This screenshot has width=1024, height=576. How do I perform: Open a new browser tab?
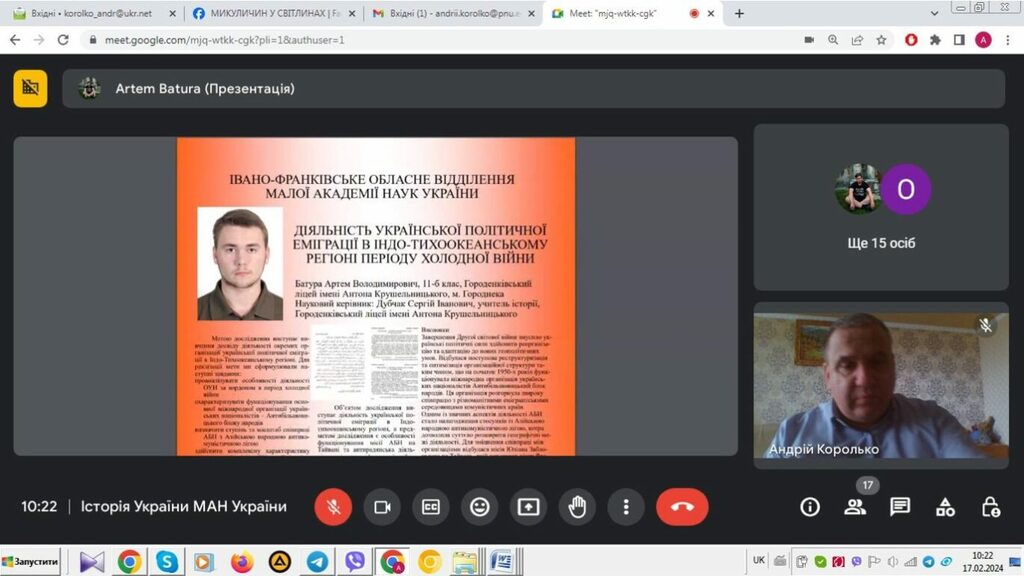point(740,14)
